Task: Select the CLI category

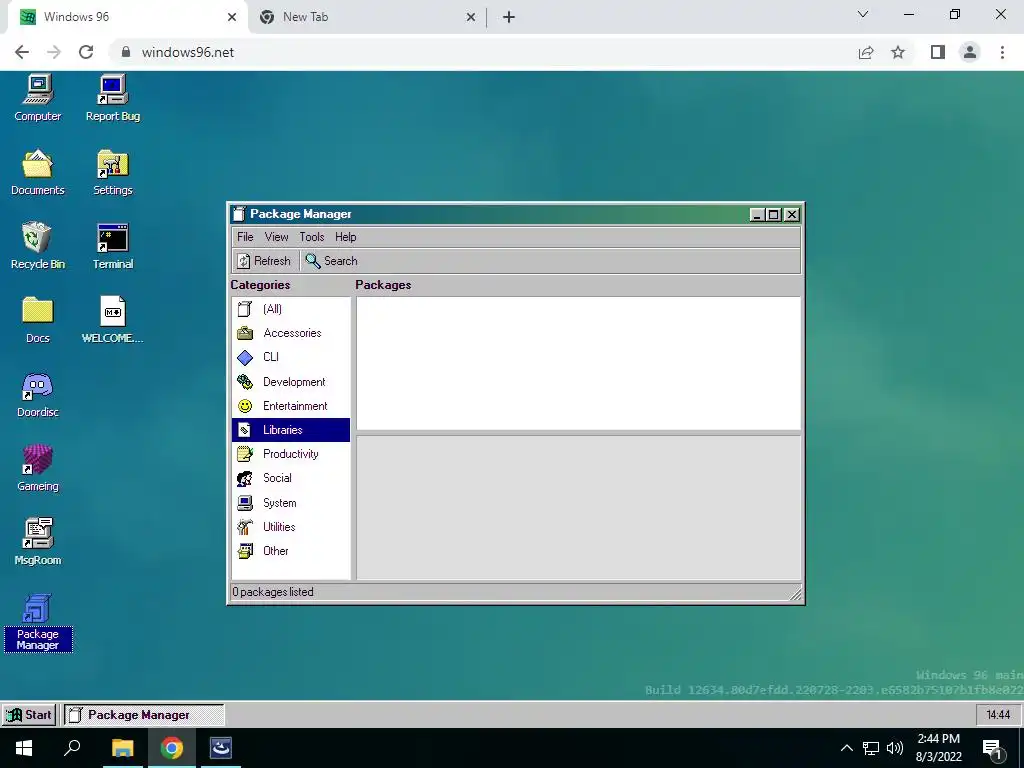Action: (x=291, y=357)
